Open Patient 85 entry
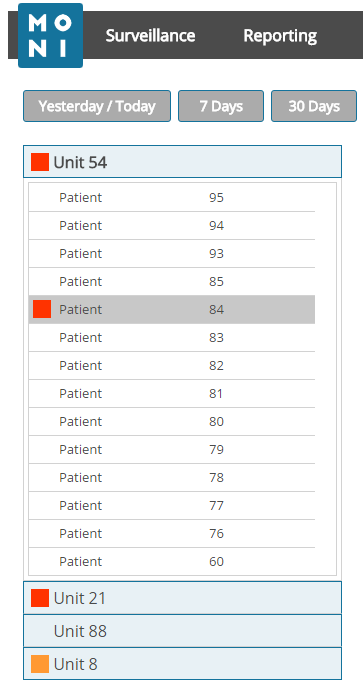Viewport: 363px width, 694px height. point(172,281)
